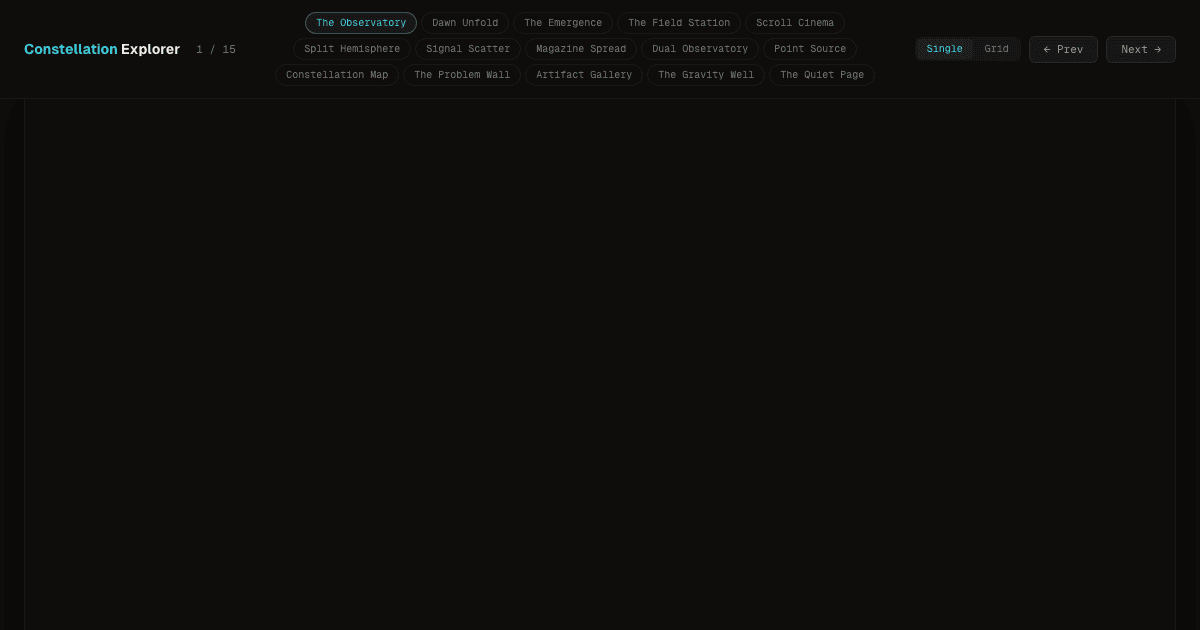Open Split Hemisphere
Image resolution: width=1200 pixels, height=630 pixels.
[351, 48]
